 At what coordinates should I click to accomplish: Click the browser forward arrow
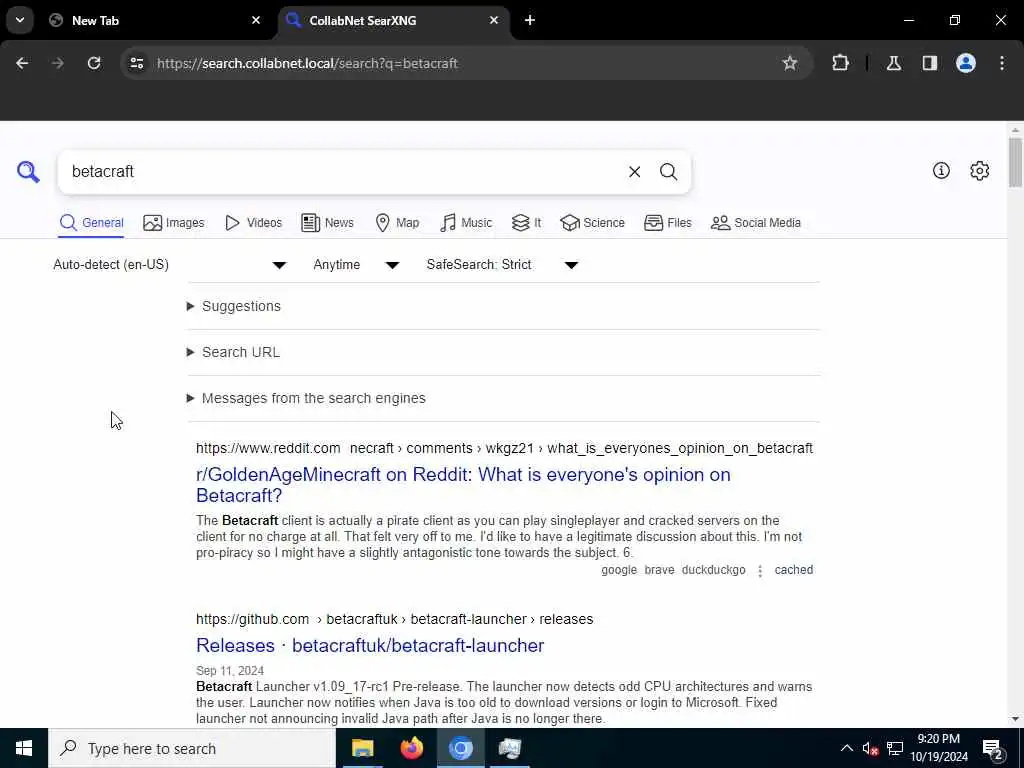click(x=58, y=63)
